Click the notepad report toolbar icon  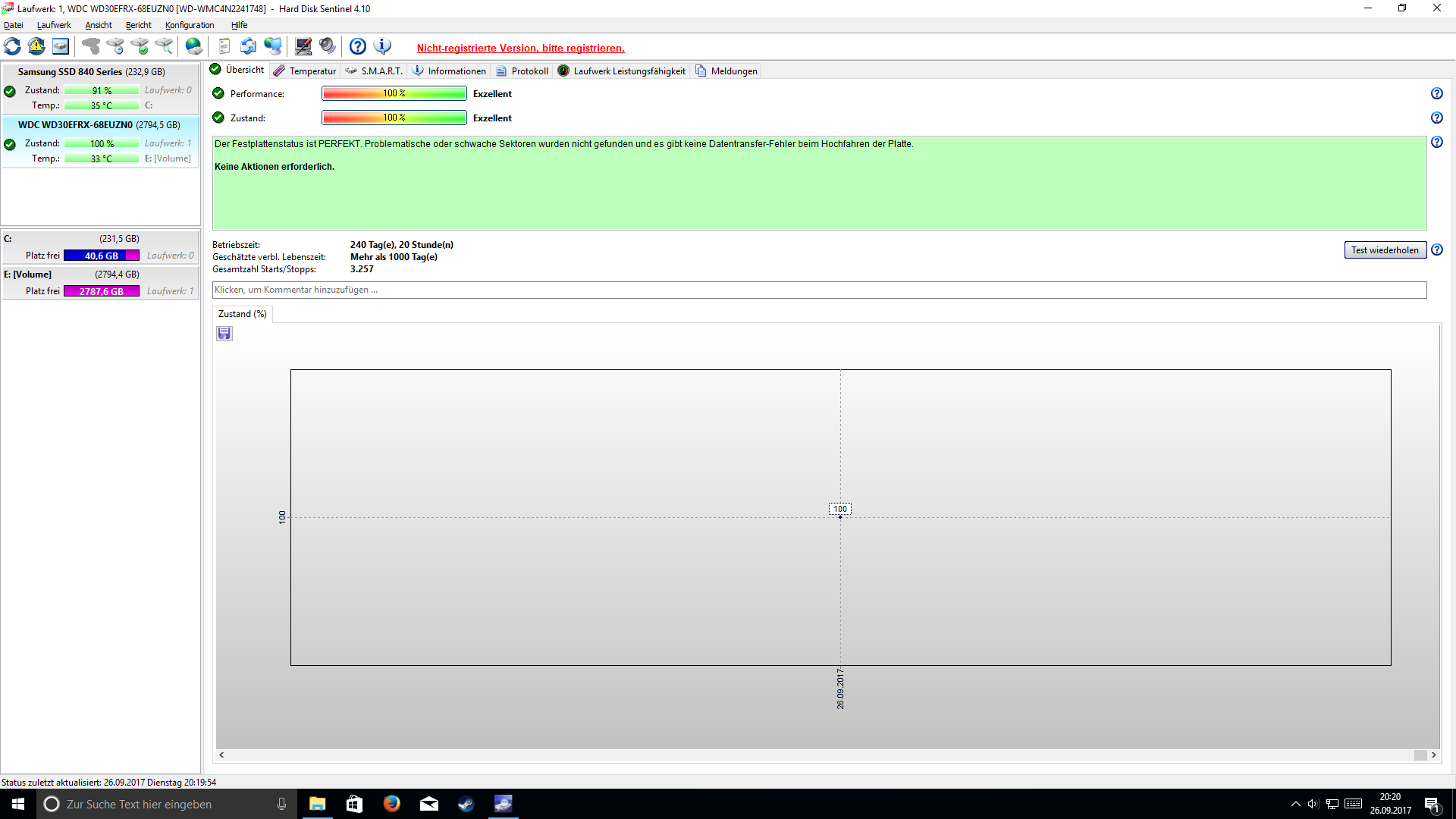tap(224, 46)
